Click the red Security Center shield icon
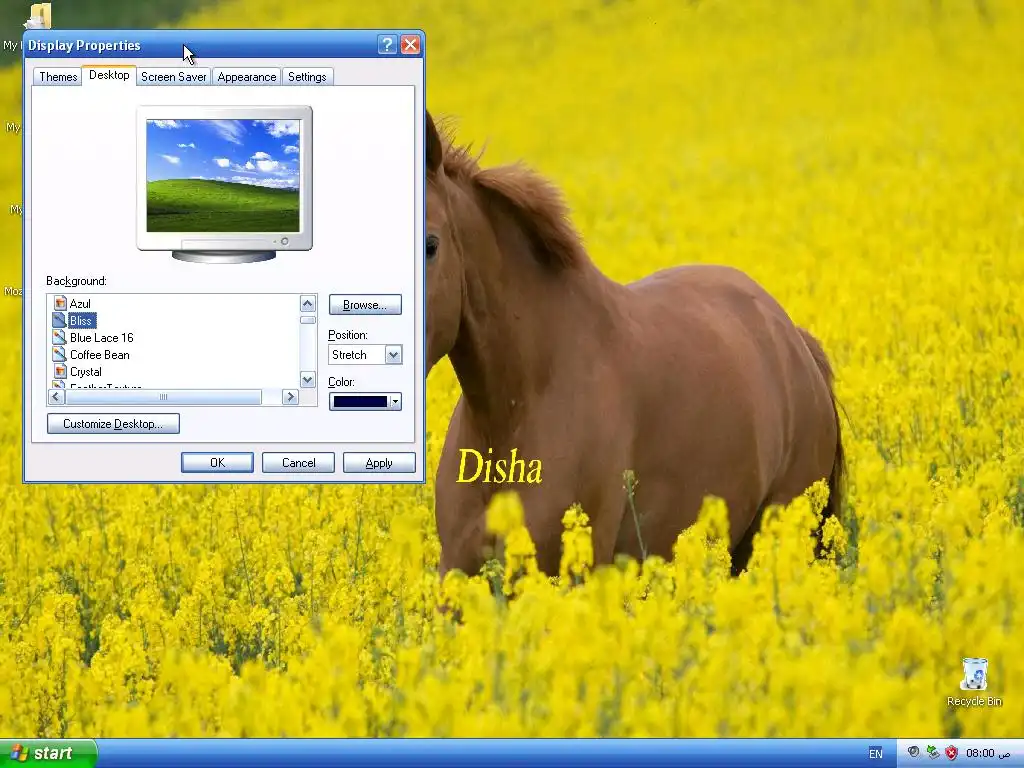 click(x=952, y=753)
